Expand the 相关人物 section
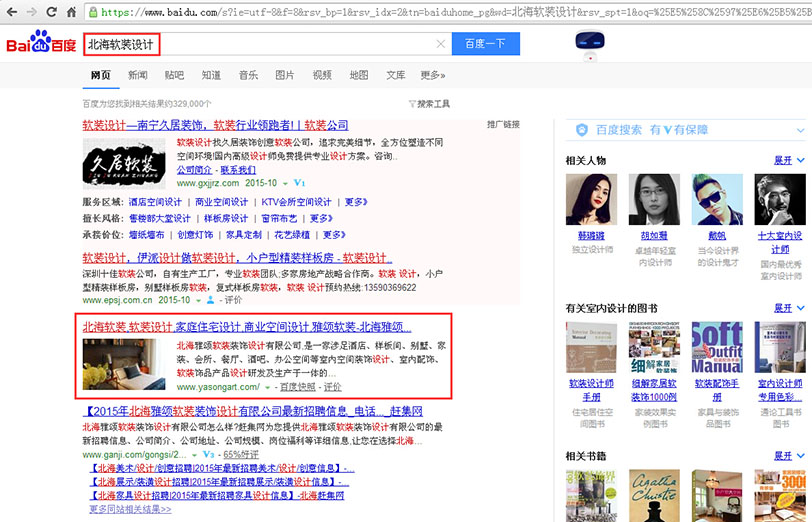Image resolution: width=812 pixels, height=522 pixels. click(789, 161)
